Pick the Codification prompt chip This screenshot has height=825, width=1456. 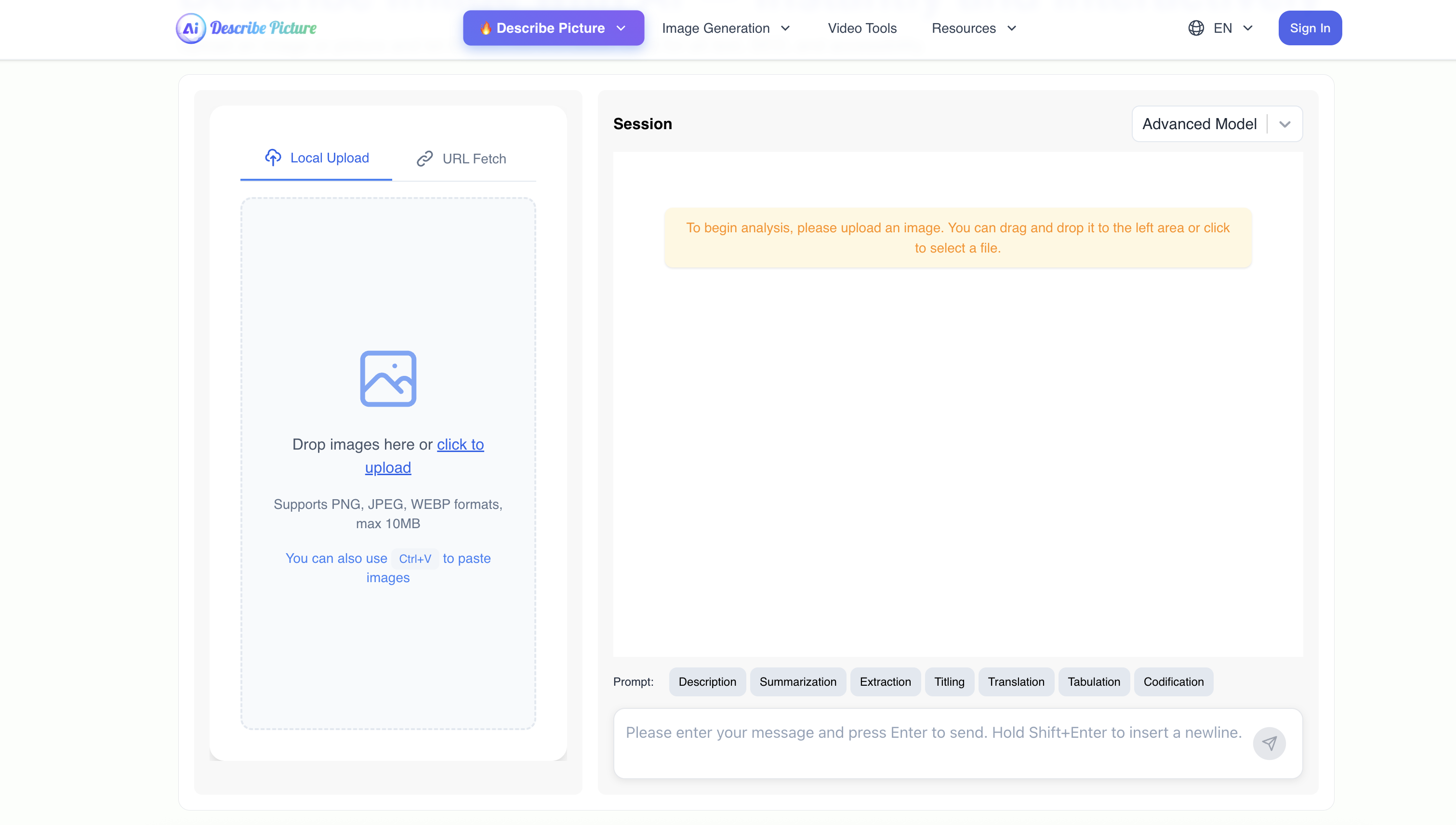point(1173,682)
